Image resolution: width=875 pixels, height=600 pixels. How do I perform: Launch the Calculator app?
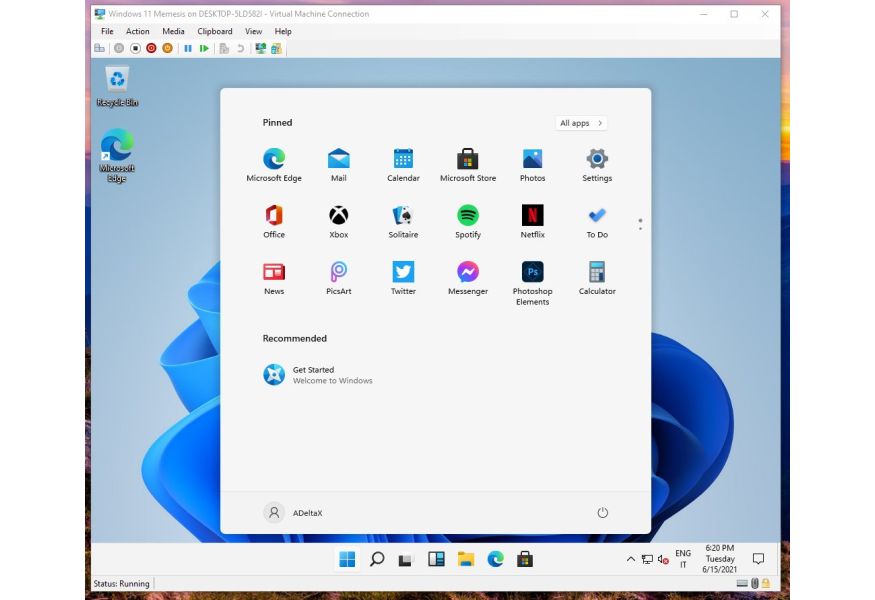tap(597, 278)
